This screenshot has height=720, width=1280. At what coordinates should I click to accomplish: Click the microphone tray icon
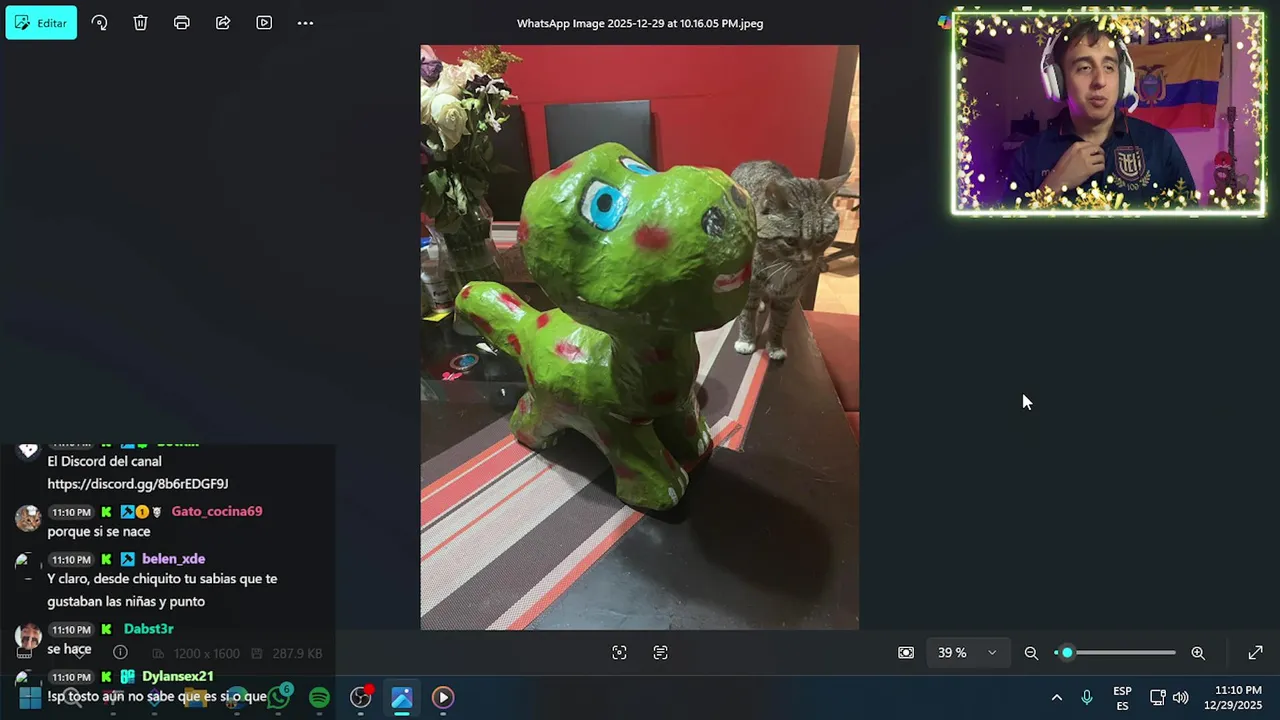click(1087, 697)
